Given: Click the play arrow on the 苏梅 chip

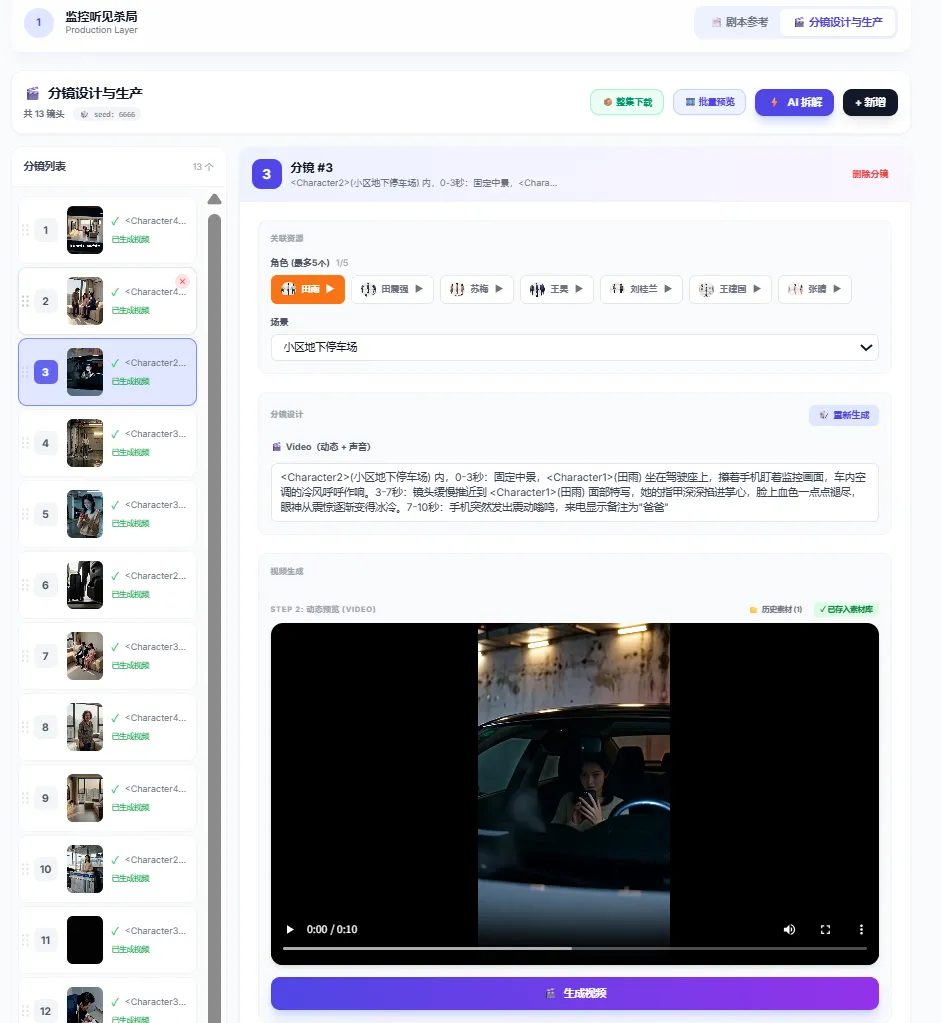Looking at the screenshot, I should 499,288.
